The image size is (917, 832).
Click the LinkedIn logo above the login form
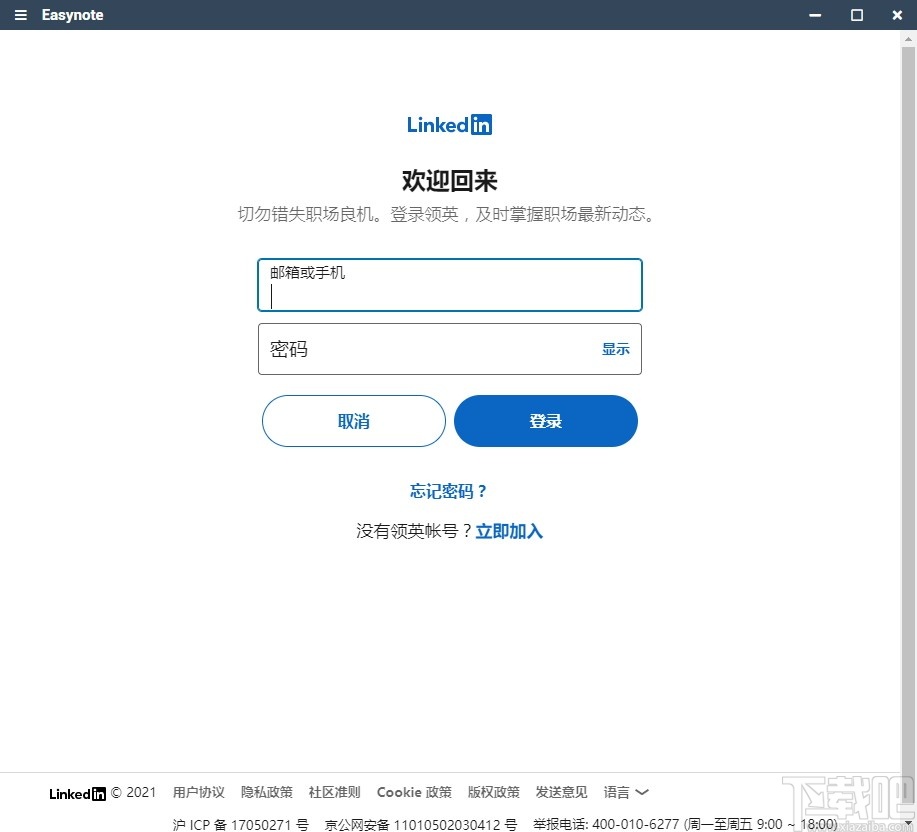pyautogui.click(x=449, y=124)
